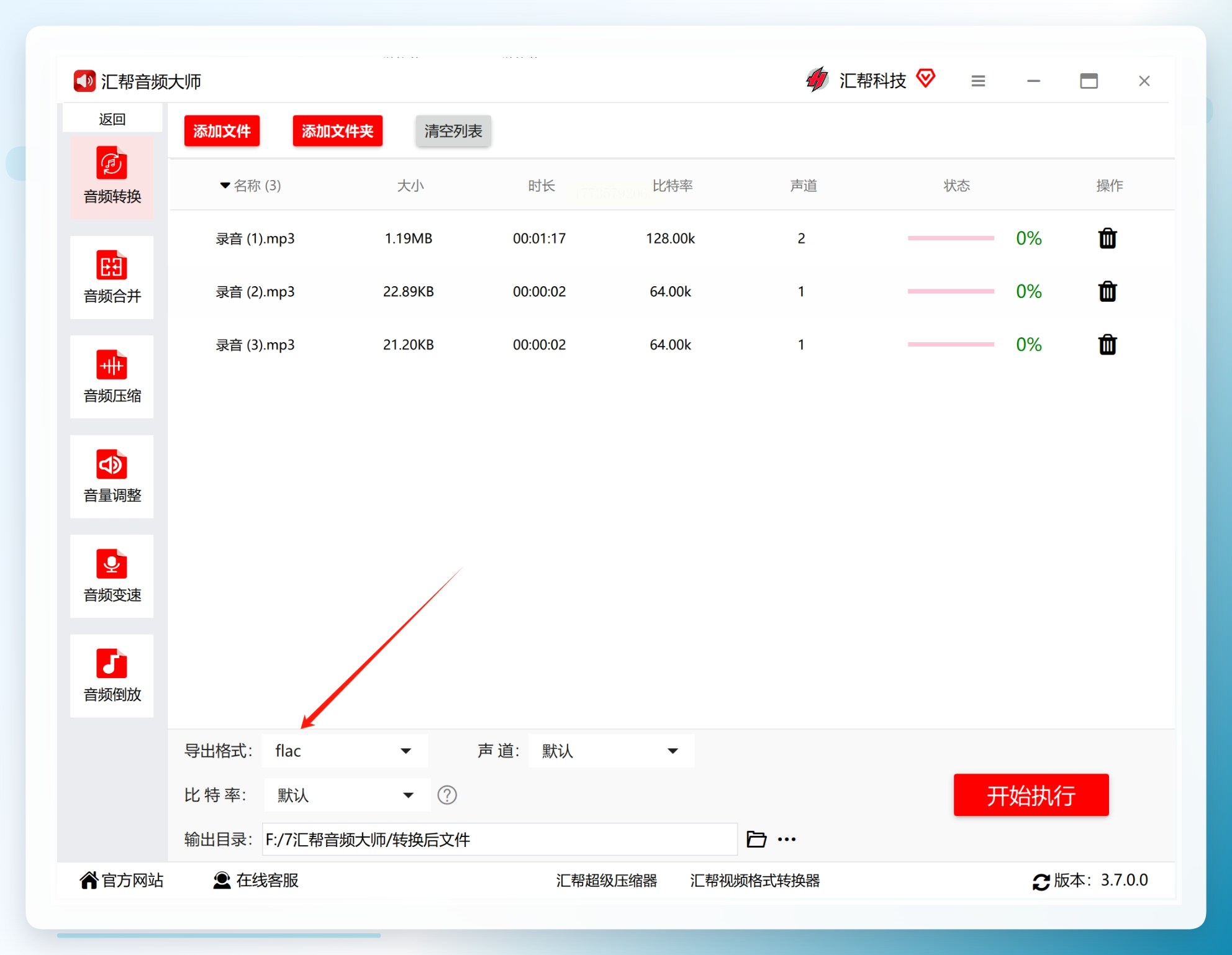Click the three-dots browse directory icon
Screen dimensions: 1232x955
787,840
